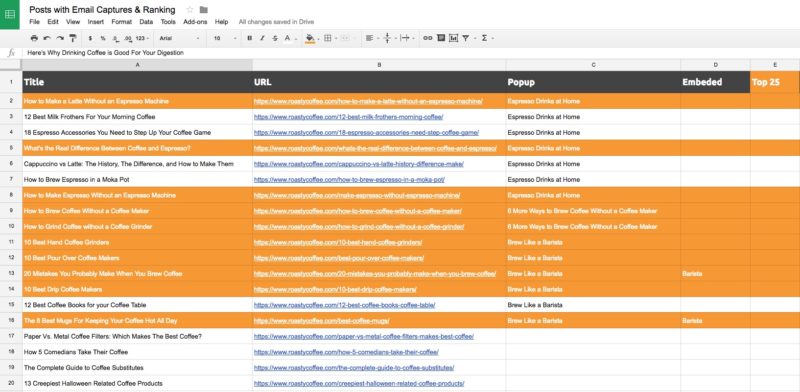Select column C header
The width and height of the screenshot is (800, 392).
pyautogui.click(x=593, y=65)
